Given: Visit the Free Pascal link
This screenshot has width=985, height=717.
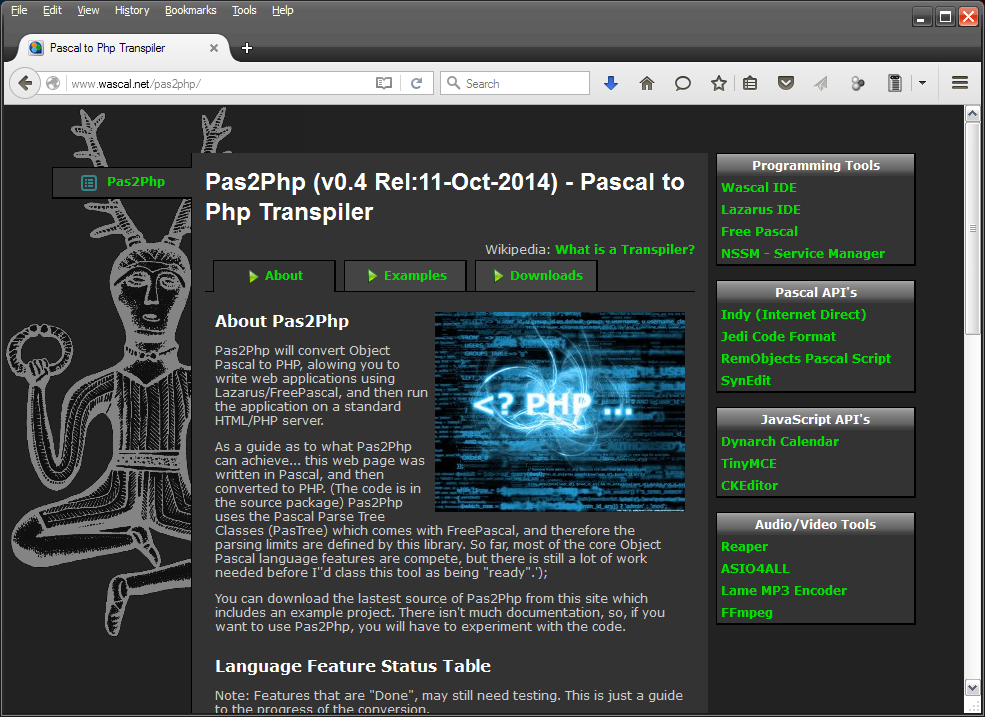Looking at the screenshot, I should (x=759, y=231).
